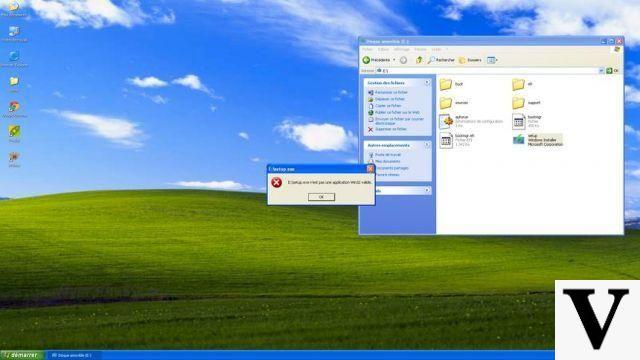Open Poste de travail desktop icon
This screenshot has width=640, height=360.
coord(14,34)
